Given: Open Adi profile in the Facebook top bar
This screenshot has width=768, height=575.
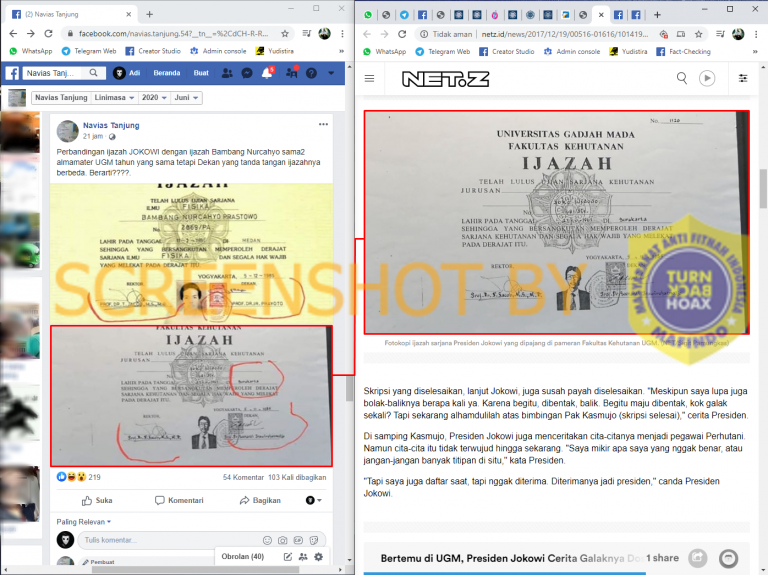Looking at the screenshot, I should tap(127, 73).
